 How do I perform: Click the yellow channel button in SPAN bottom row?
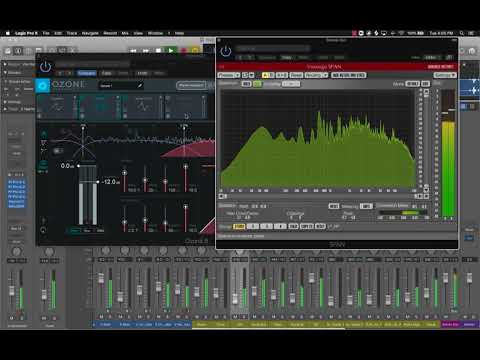click(x=239, y=227)
